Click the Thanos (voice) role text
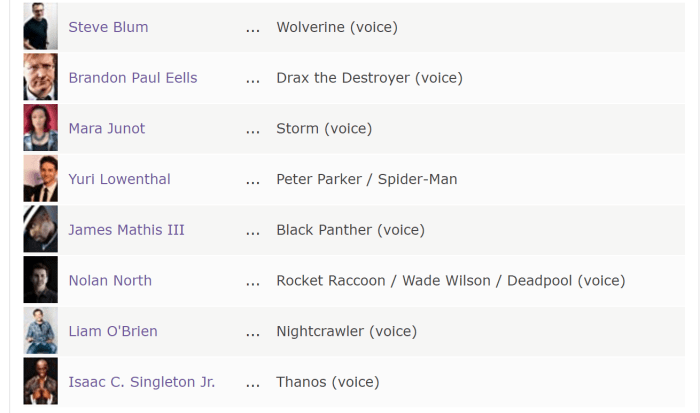 click(x=328, y=382)
